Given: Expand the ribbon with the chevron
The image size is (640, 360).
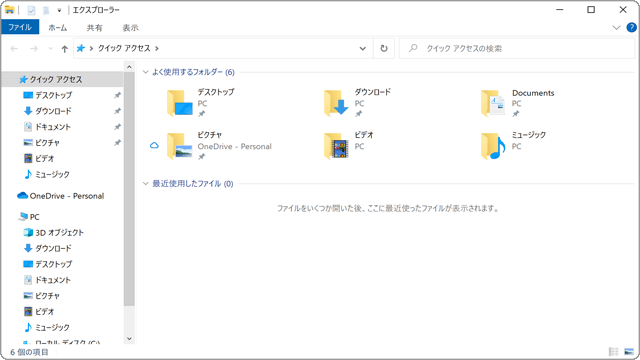Looking at the screenshot, I should pos(616,27).
